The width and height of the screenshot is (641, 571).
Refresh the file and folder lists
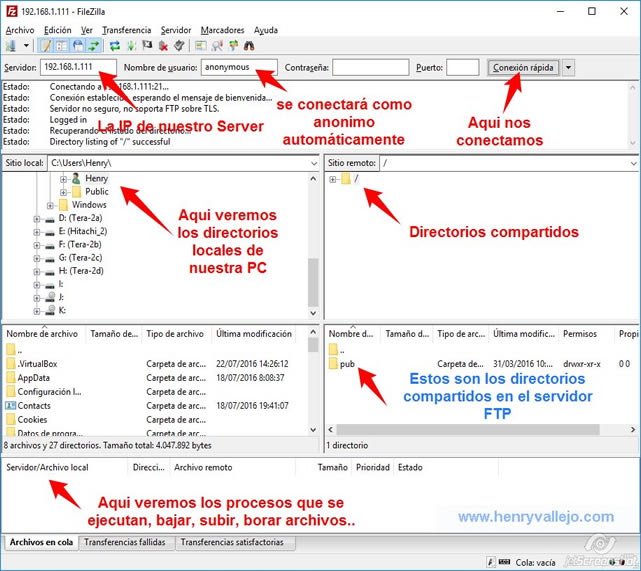click(115, 46)
